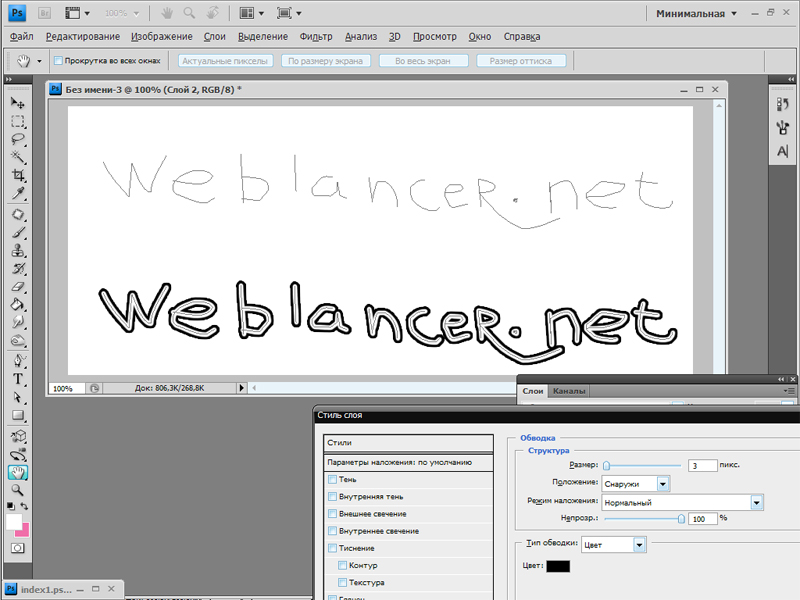
Task: Switch to the Слои tab
Action: coord(533,391)
